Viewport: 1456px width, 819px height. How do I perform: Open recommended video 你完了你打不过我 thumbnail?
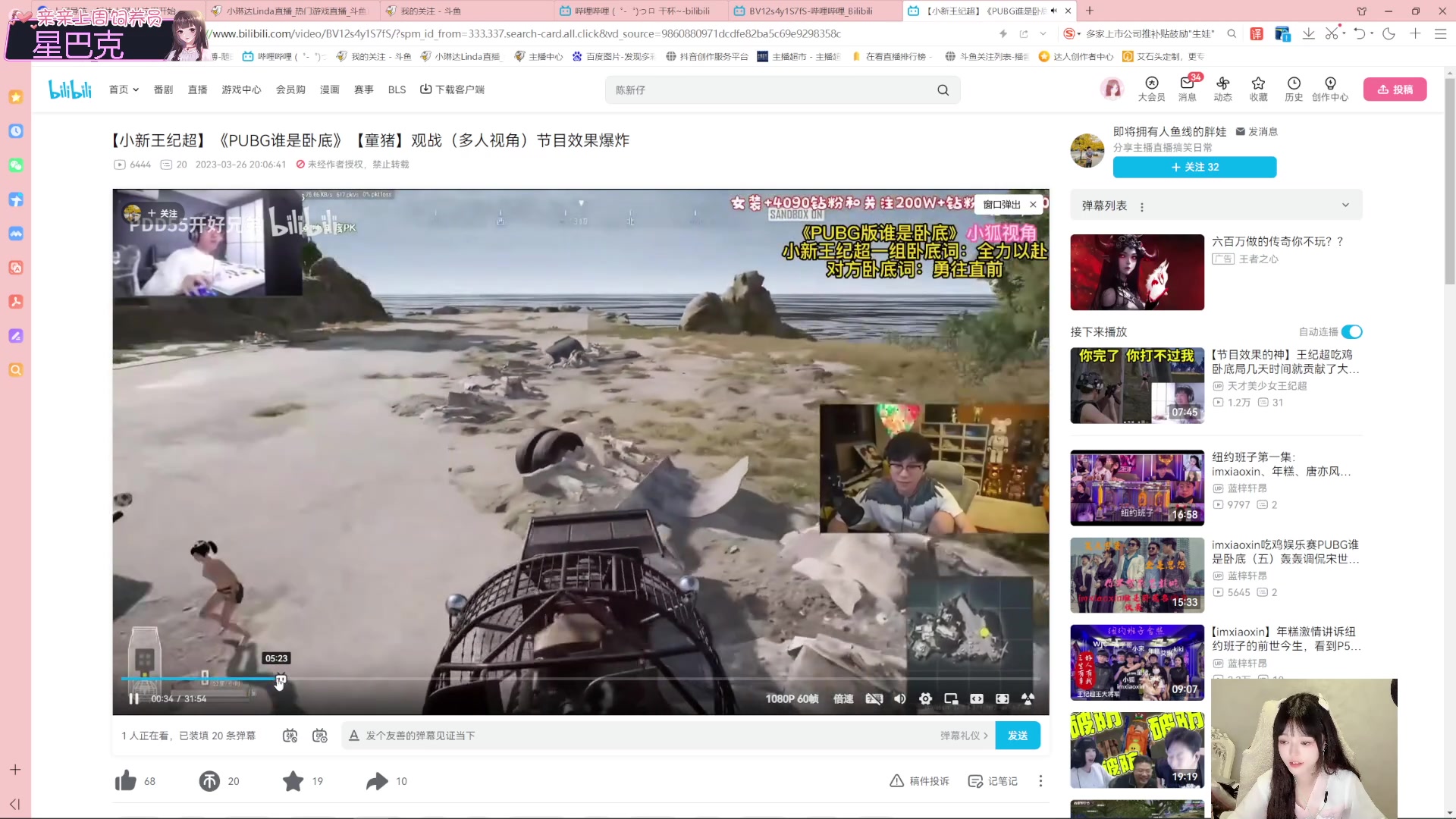pyautogui.click(x=1137, y=385)
